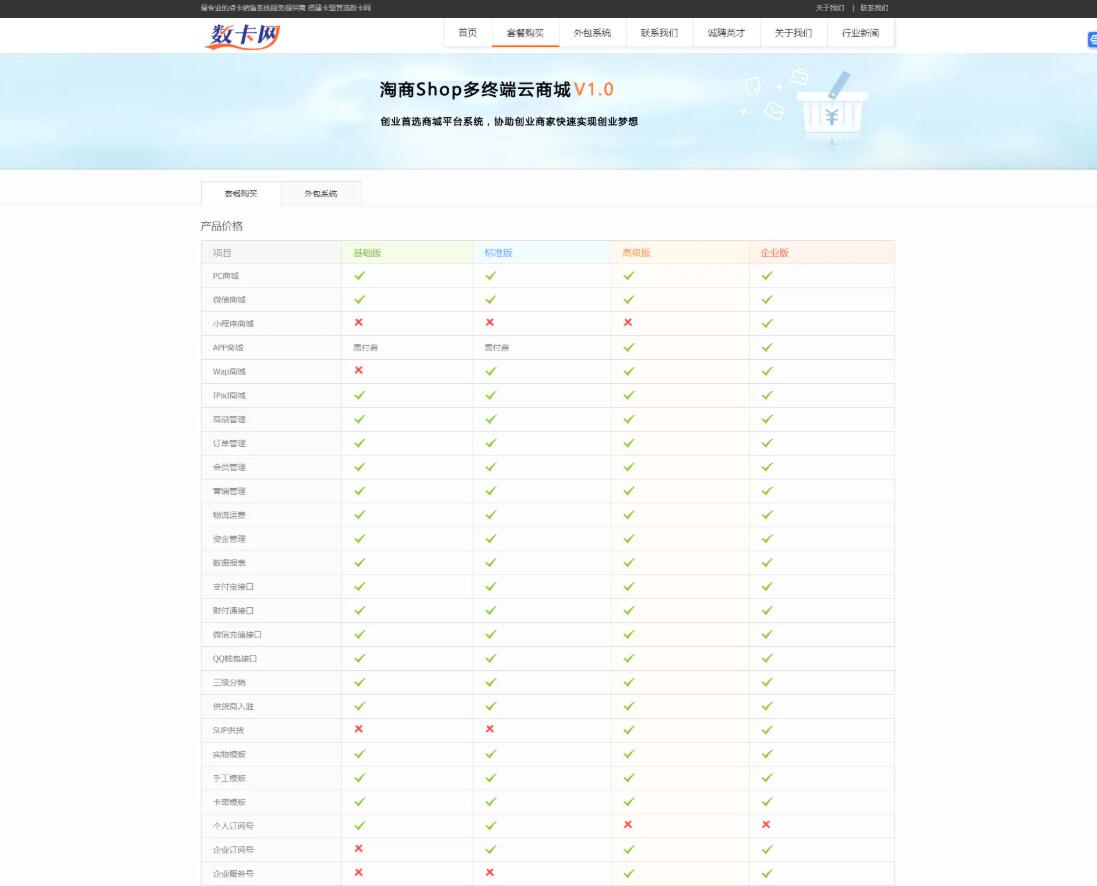Click the 企业版 column header
Image resolution: width=1097 pixels, height=886 pixels.
coord(775,253)
